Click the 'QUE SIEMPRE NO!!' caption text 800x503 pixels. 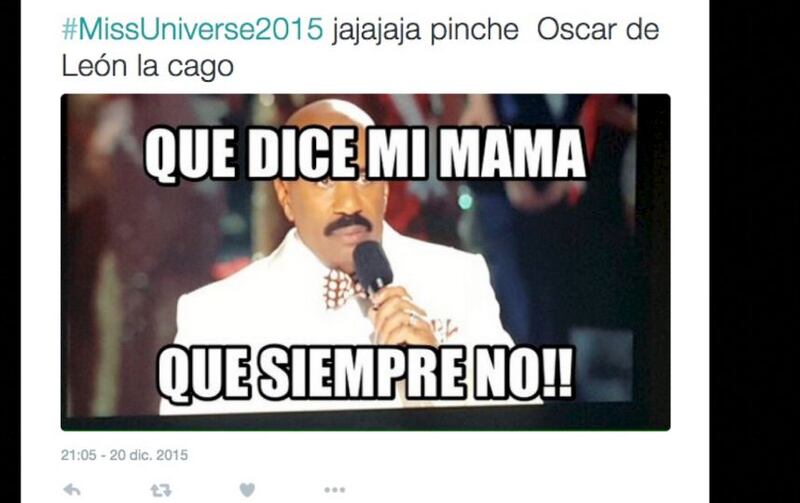364,373
